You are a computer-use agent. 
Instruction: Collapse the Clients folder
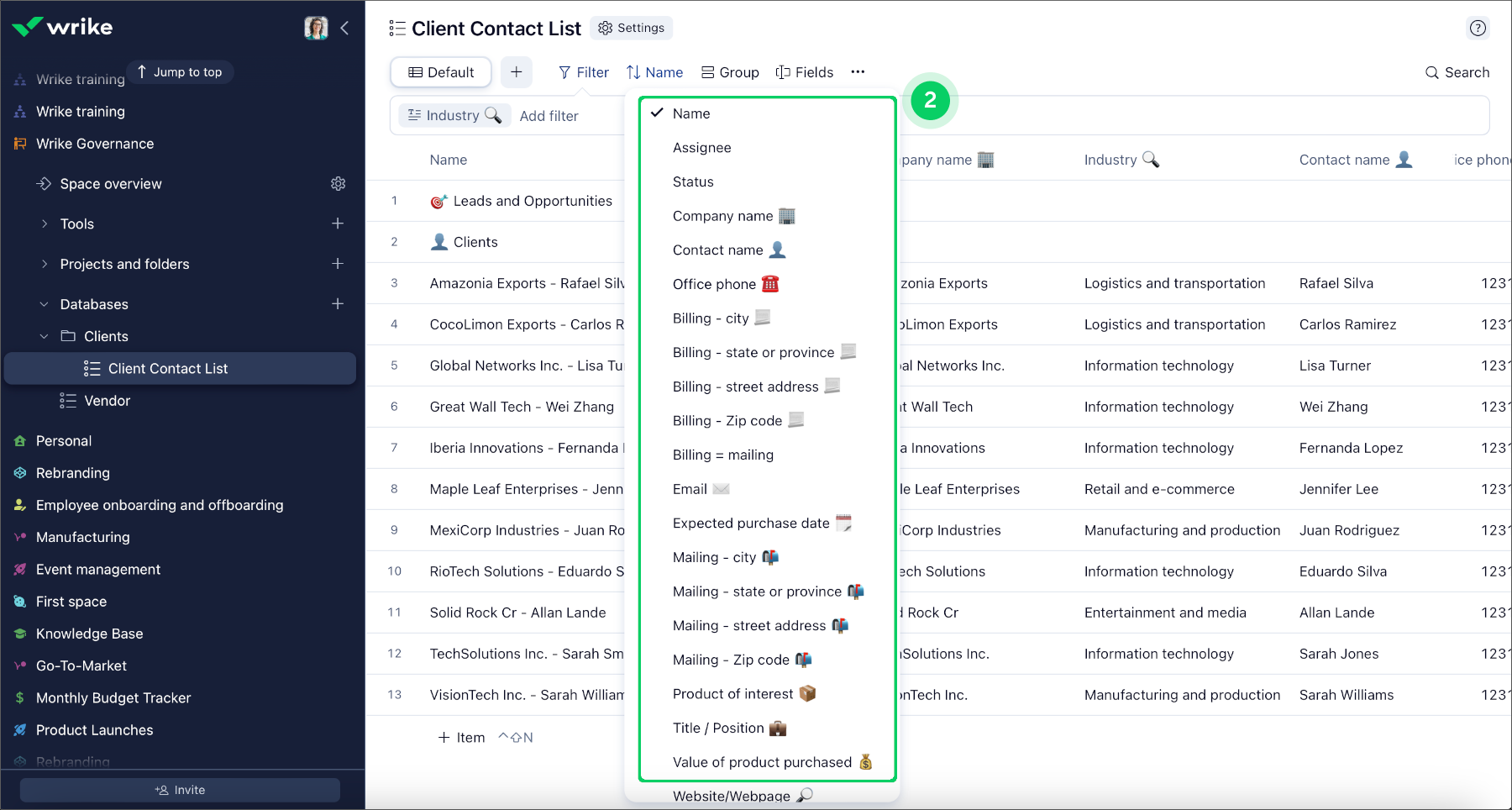[45, 336]
